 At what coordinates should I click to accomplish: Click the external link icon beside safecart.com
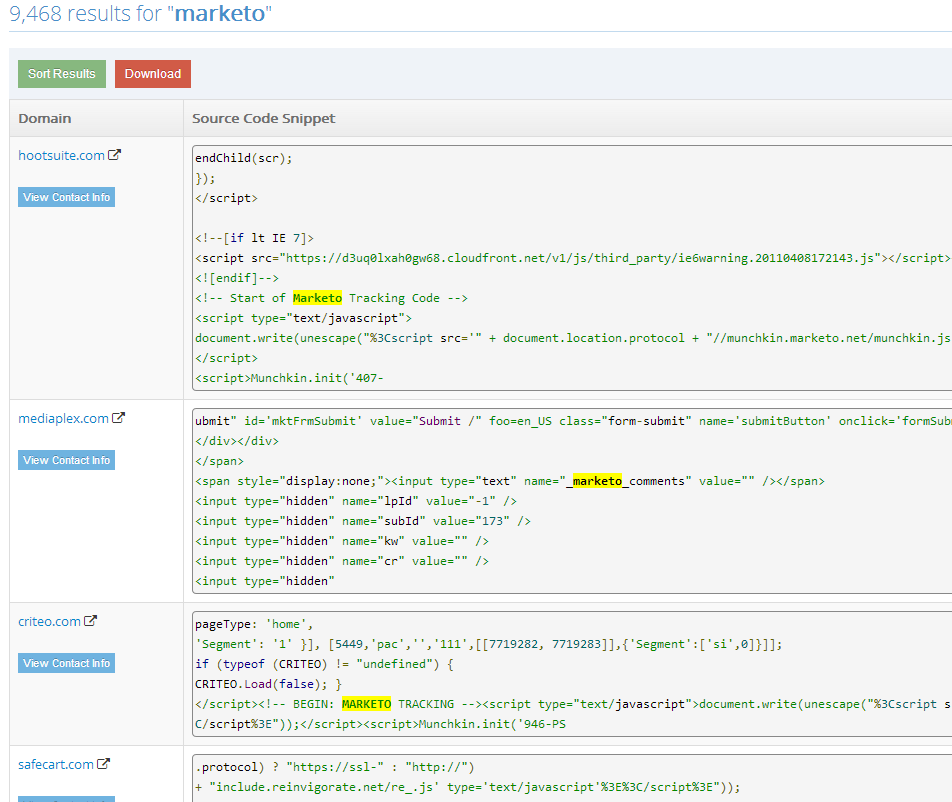click(103, 764)
